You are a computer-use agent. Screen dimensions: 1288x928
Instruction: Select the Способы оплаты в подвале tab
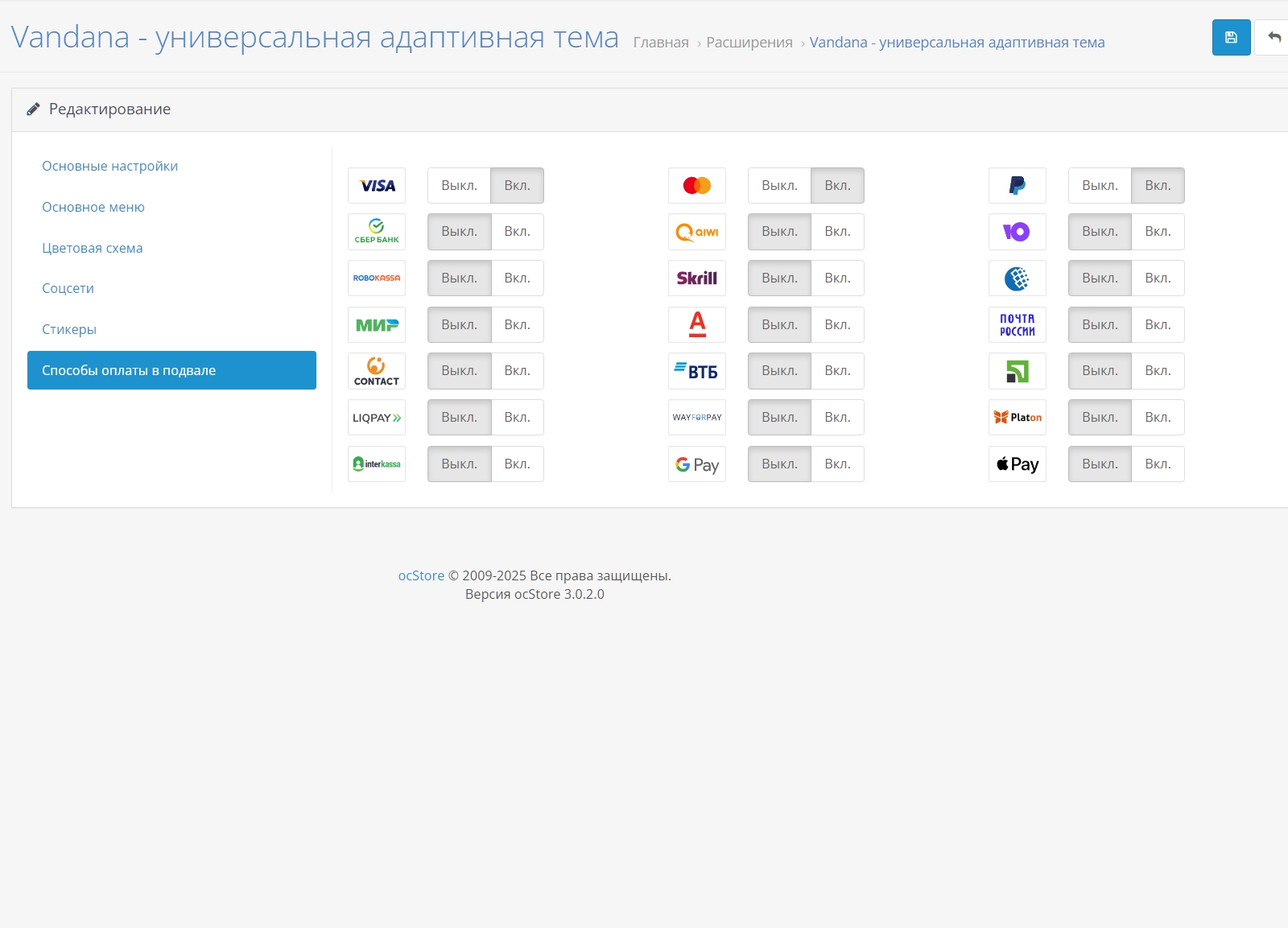coord(171,370)
